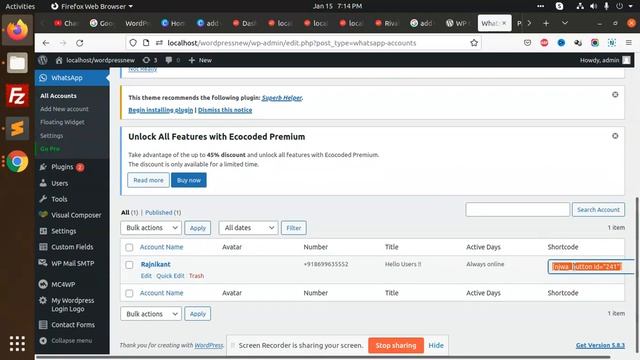The width and height of the screenshot is (640, 360).
Task: Open Pocket icon in Firefox toolbar
Action: 527,43
